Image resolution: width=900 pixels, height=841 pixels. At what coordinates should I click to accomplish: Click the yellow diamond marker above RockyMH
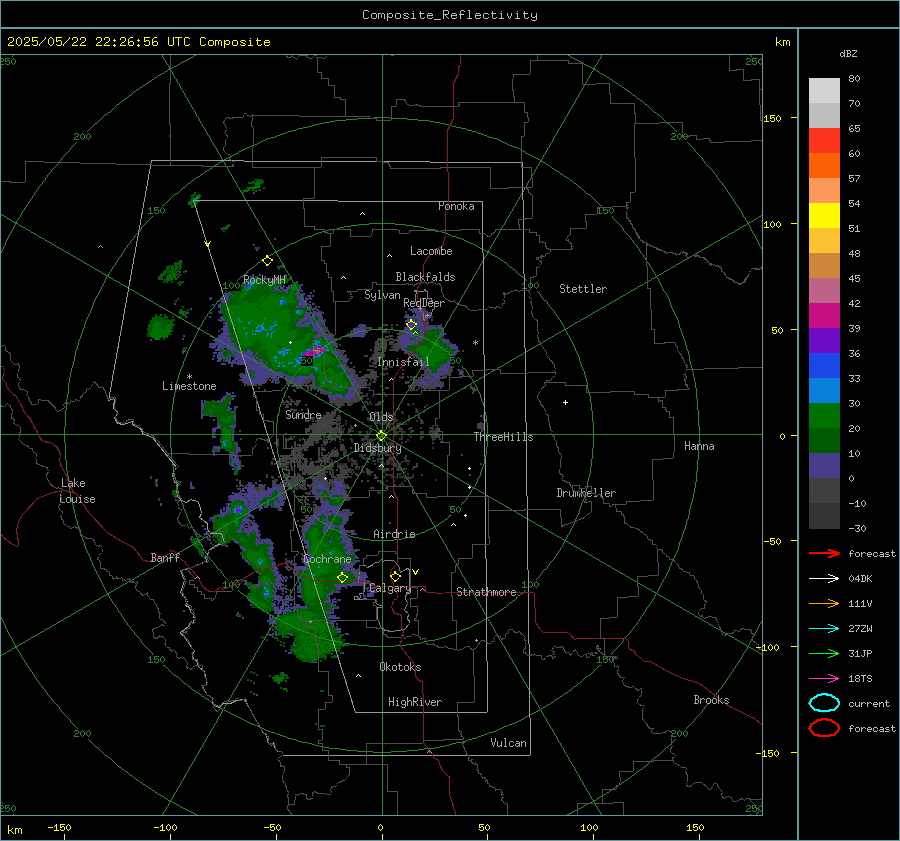coord(267,261)
